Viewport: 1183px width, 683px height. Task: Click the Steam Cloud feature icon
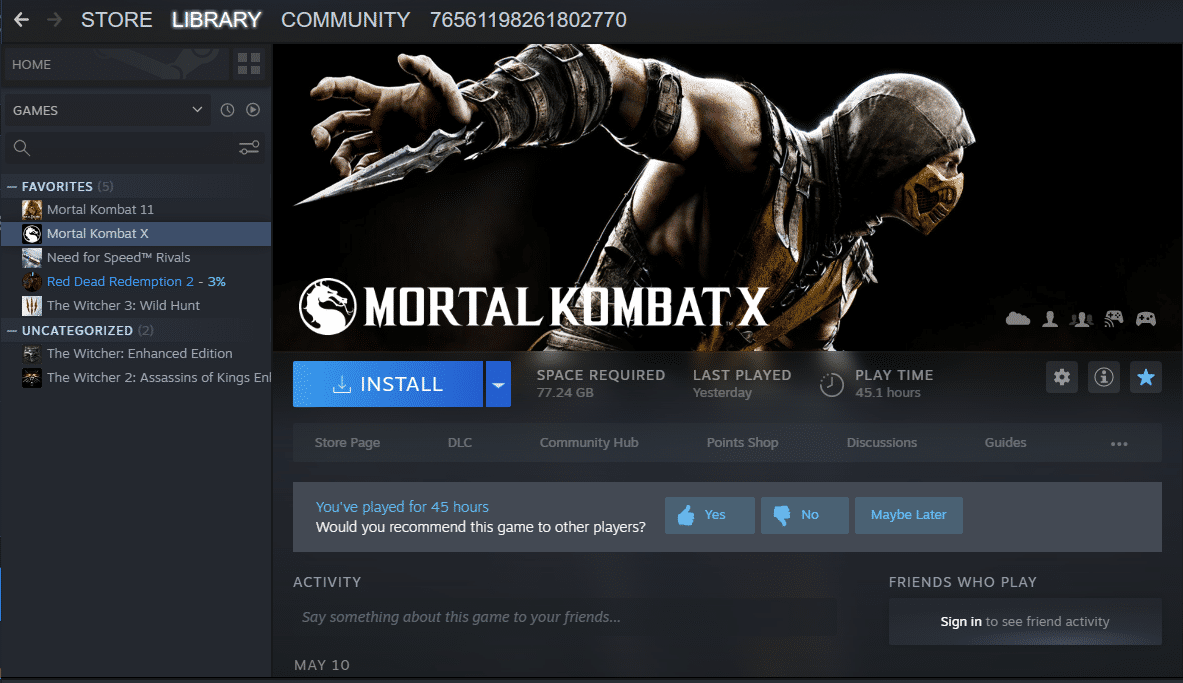tap(1018, 319)
